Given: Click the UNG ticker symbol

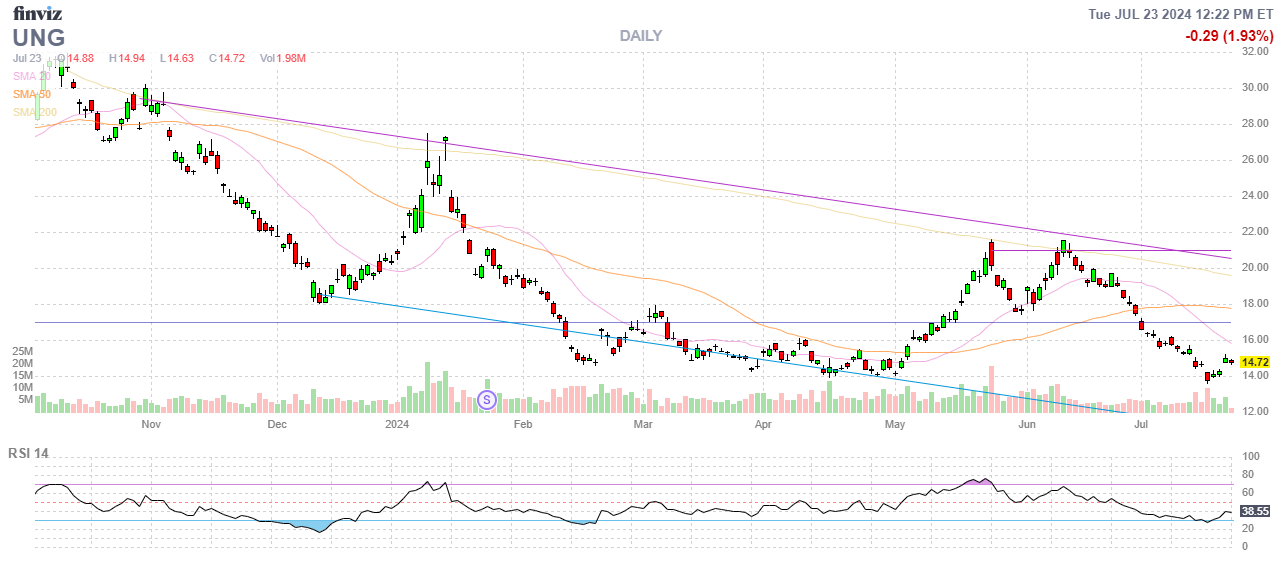Looking at the screenshot, I should click(39, 38).
